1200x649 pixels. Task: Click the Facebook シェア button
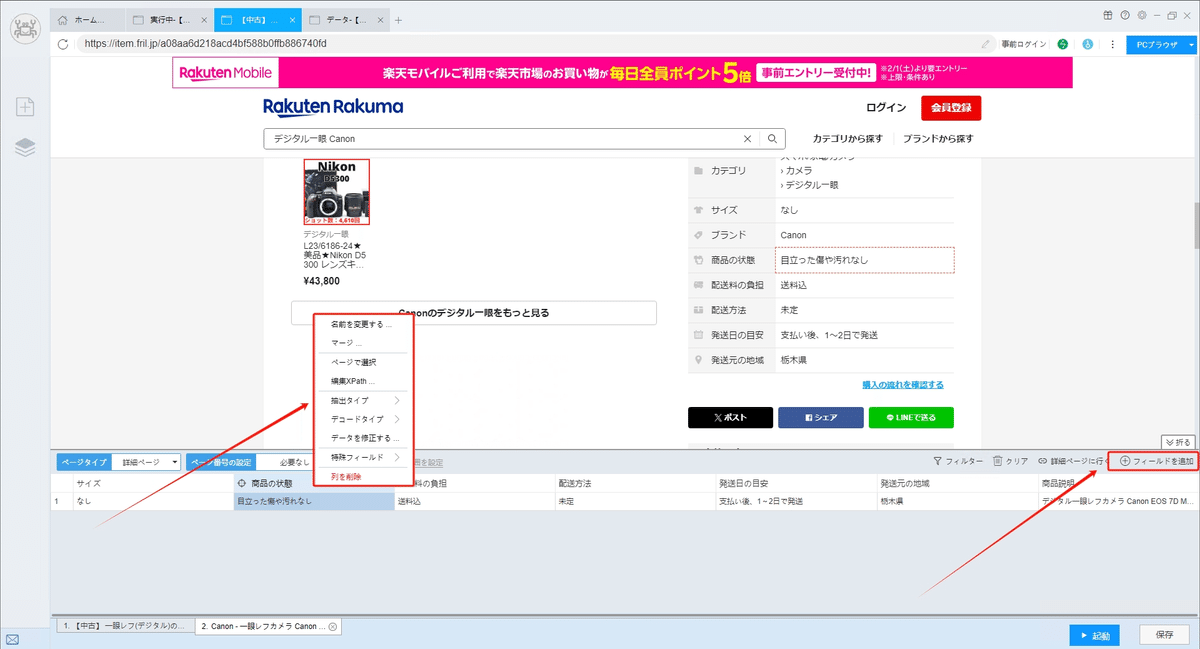(820, 418)
